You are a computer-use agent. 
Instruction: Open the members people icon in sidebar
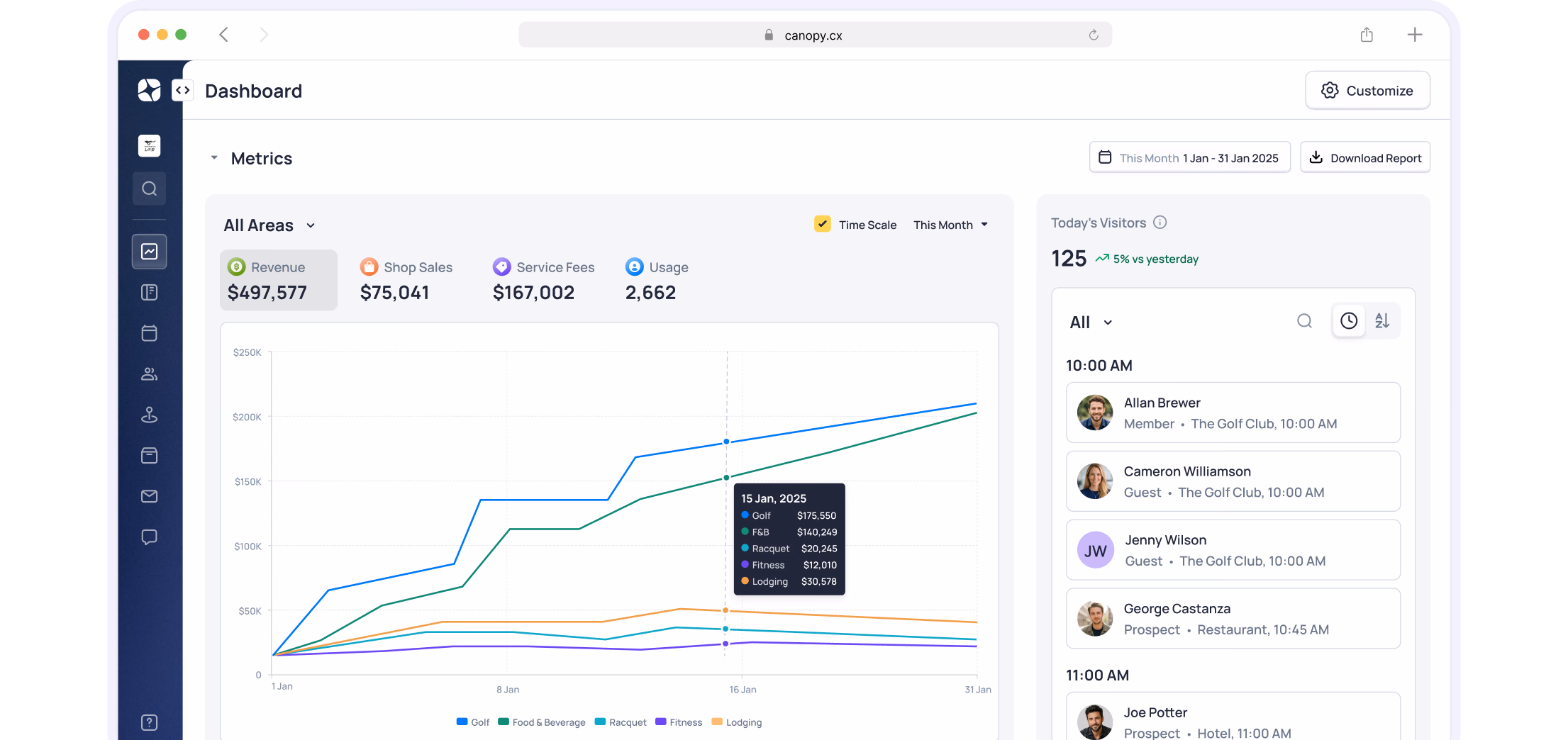click(x=149, y=374)
